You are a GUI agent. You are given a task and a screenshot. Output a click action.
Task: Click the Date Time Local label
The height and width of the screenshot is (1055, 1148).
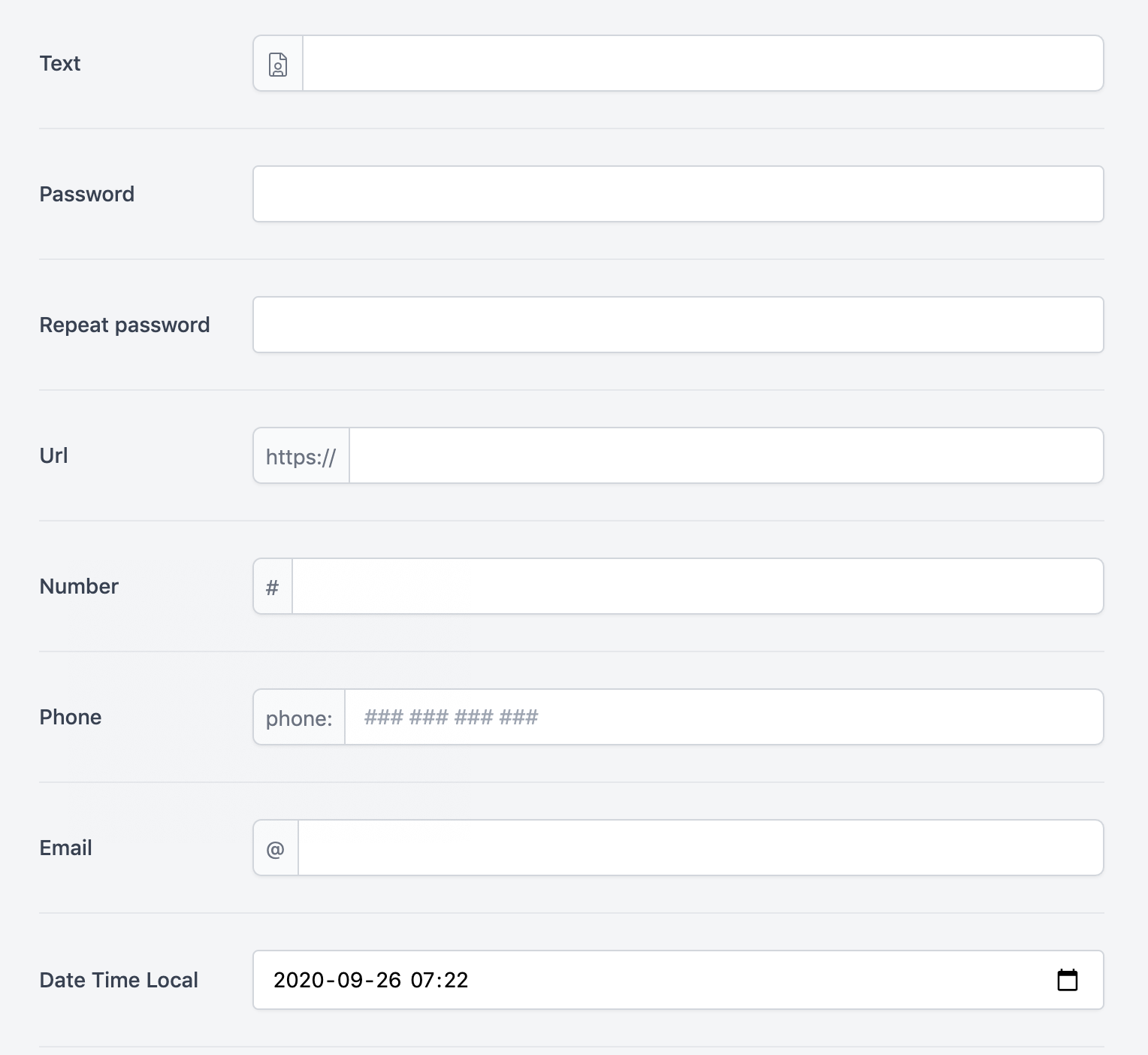click(x=119, y=980)
